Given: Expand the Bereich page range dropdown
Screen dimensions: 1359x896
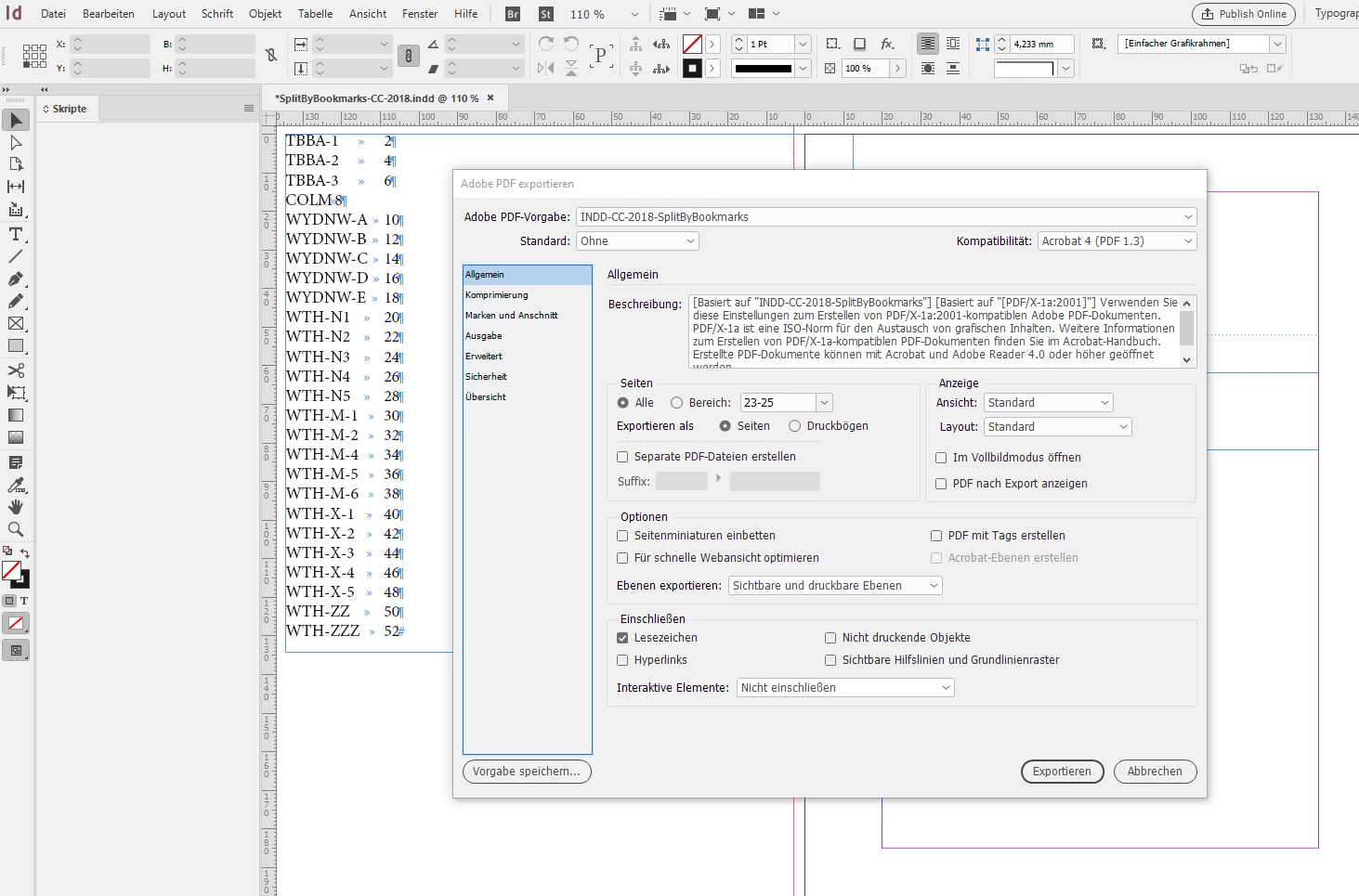Looking at the screenshot, I should (824, 403).
